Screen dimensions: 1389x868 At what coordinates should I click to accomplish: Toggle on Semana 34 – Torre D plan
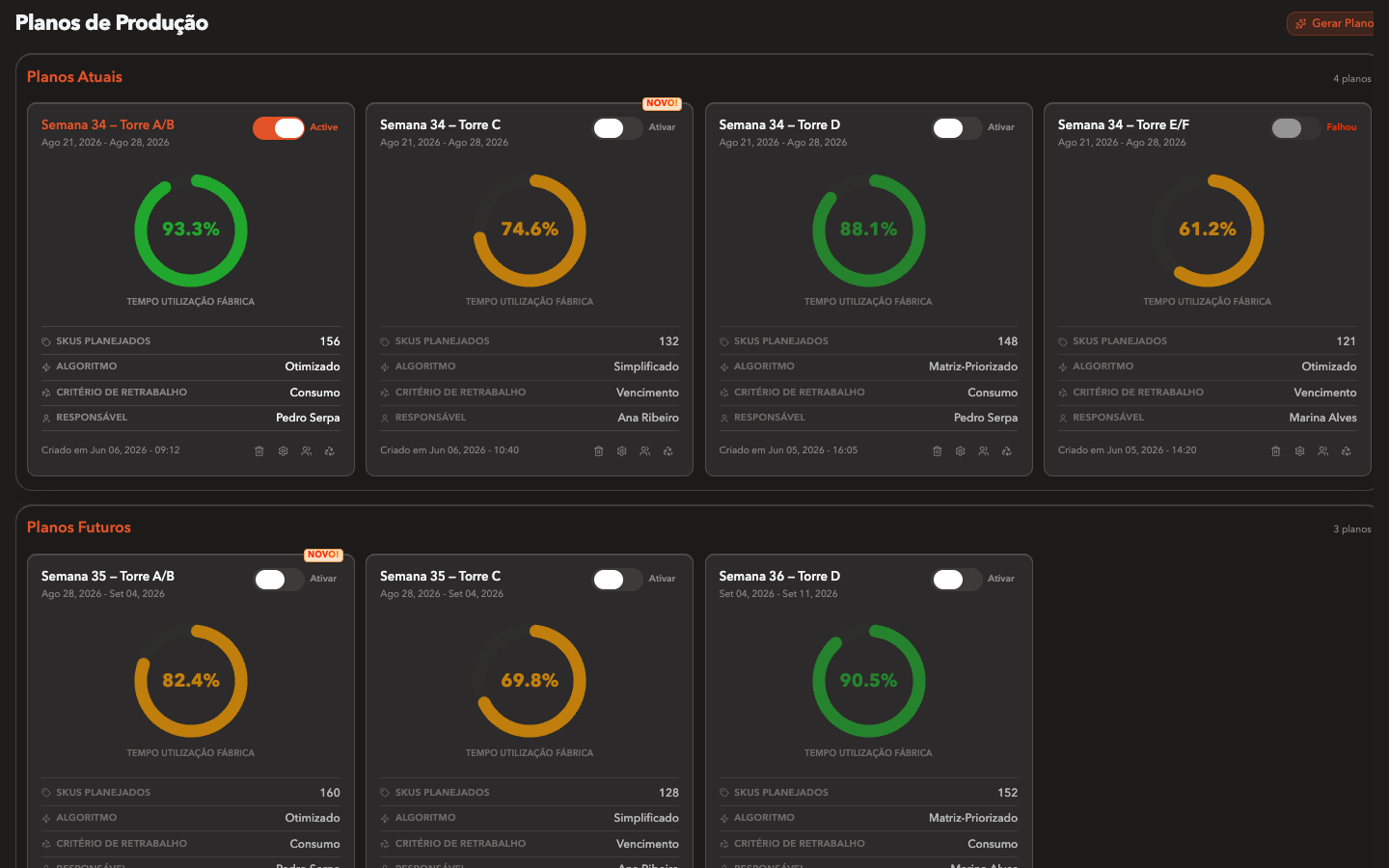[x=957, y=128]
